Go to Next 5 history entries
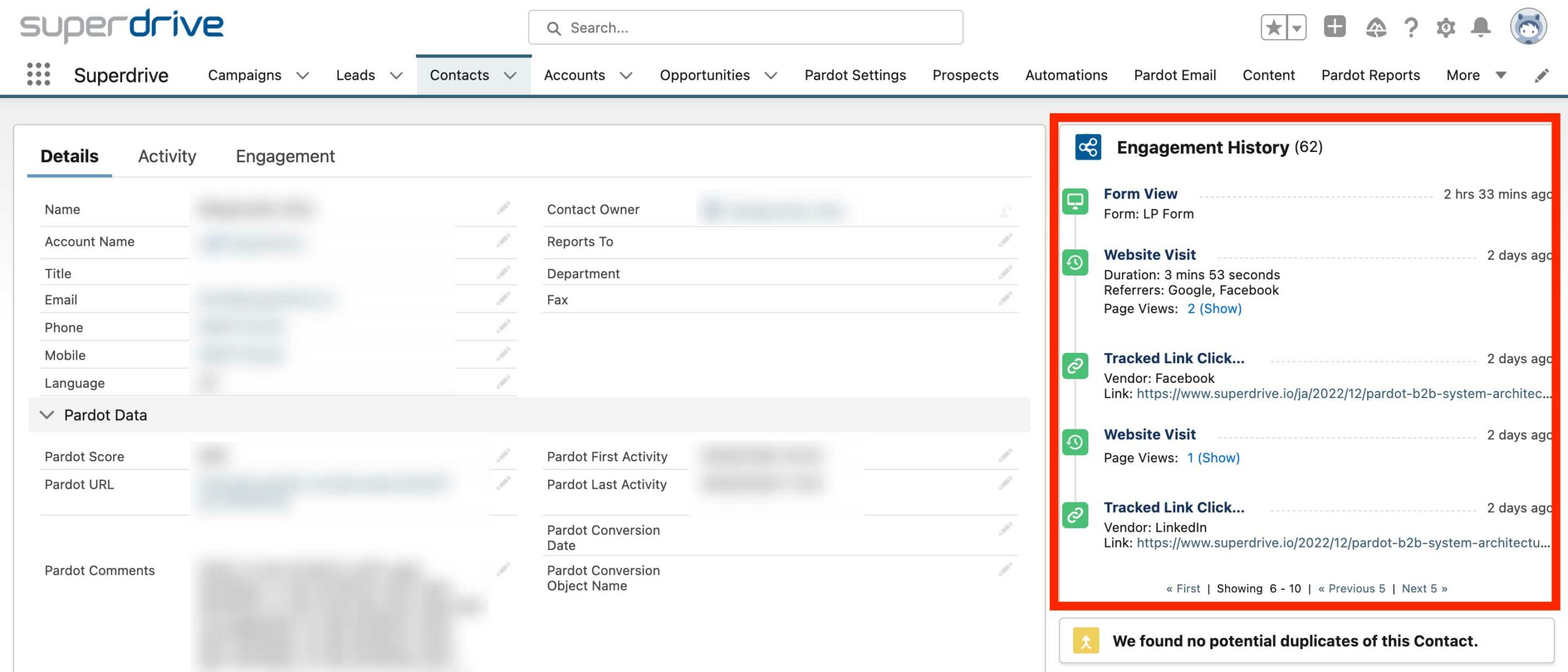 1425,588
